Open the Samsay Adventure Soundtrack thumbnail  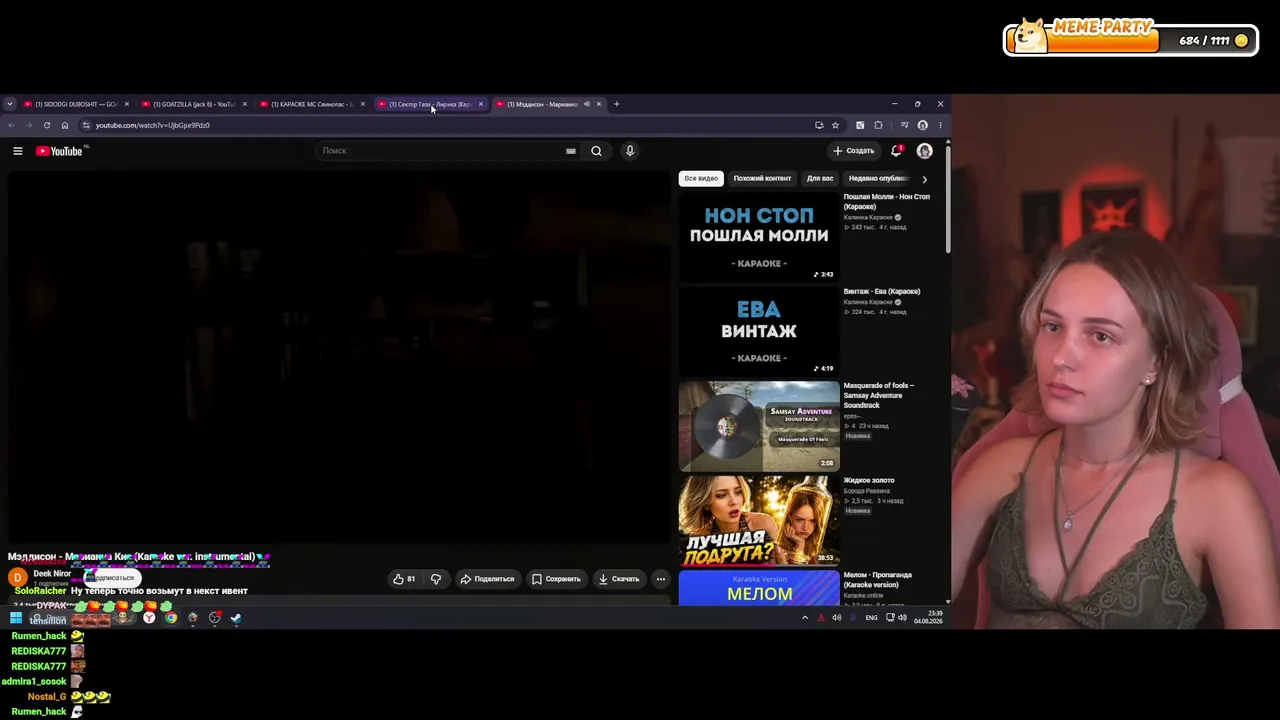pyautogui.click(x=759, y=426)
